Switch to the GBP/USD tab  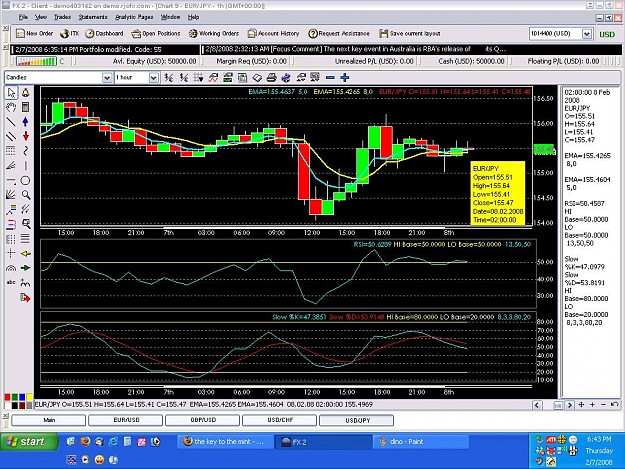coord(202,420)
